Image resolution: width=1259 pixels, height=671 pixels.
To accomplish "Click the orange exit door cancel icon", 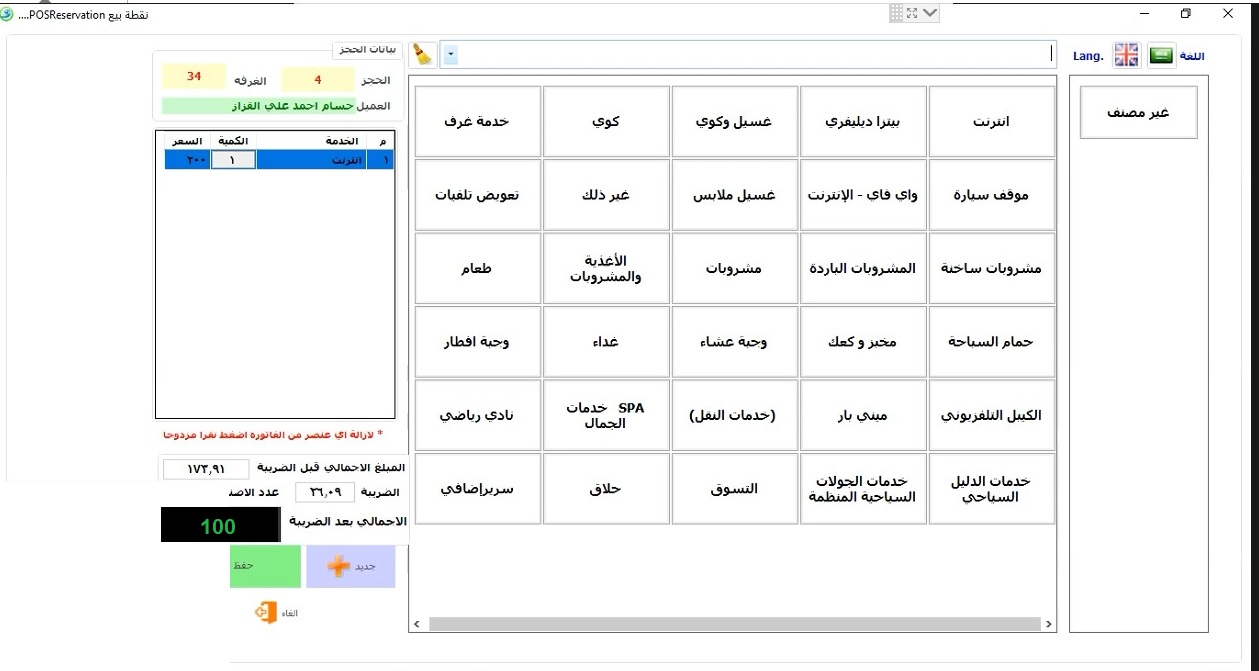I will (x=265, y=613).
